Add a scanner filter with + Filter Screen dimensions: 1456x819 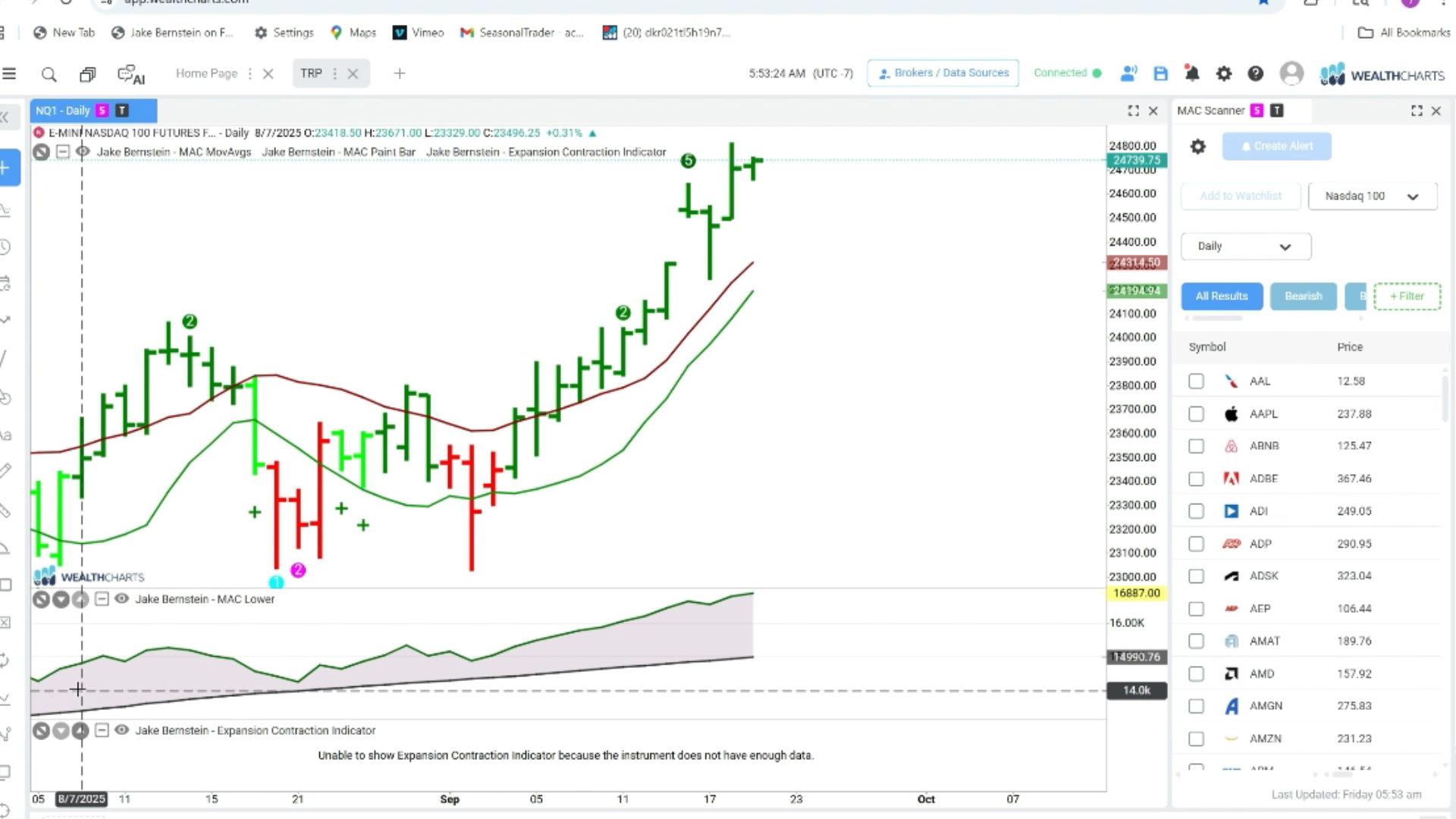1407,297
